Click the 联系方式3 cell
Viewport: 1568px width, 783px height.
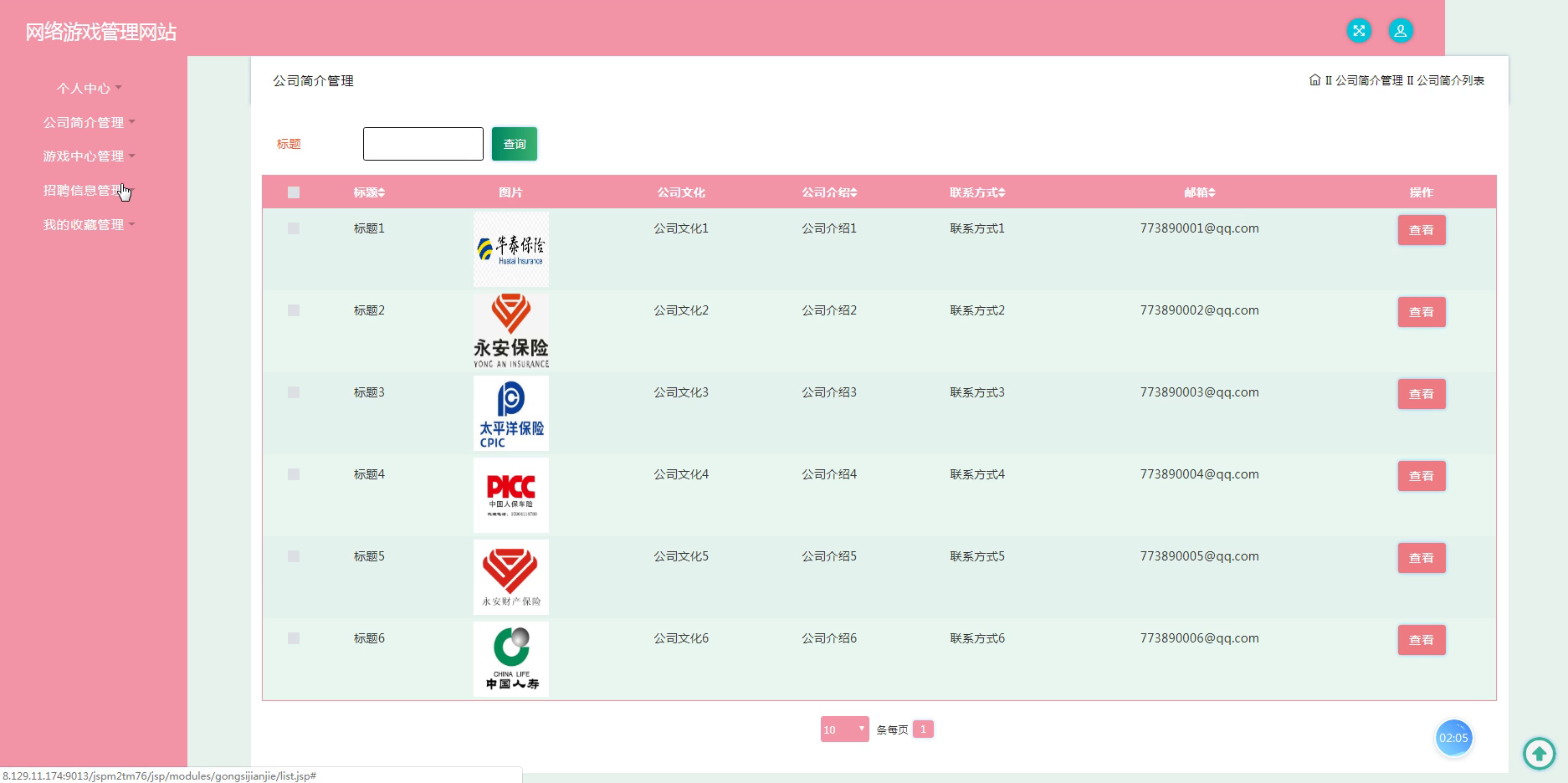(x=977, y=392)
